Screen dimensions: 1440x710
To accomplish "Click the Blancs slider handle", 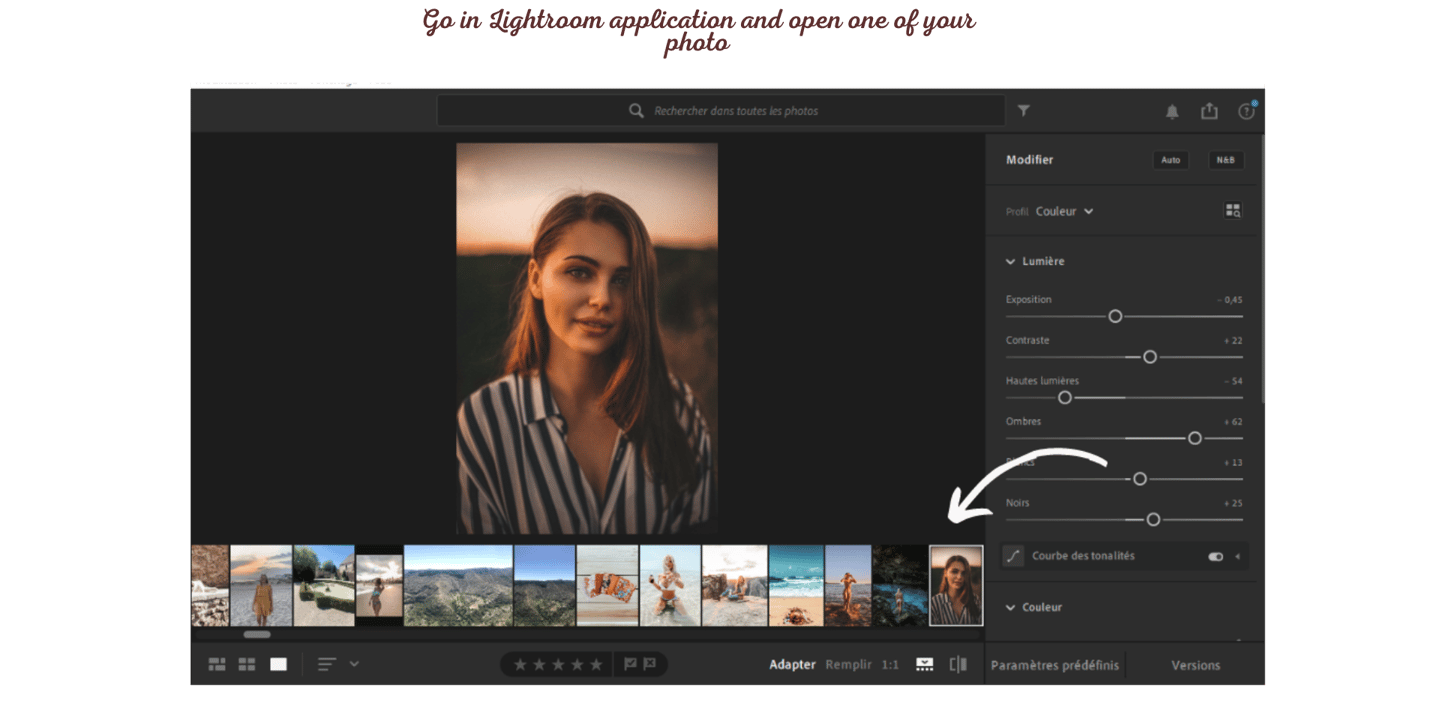I will pos(1140,479).
